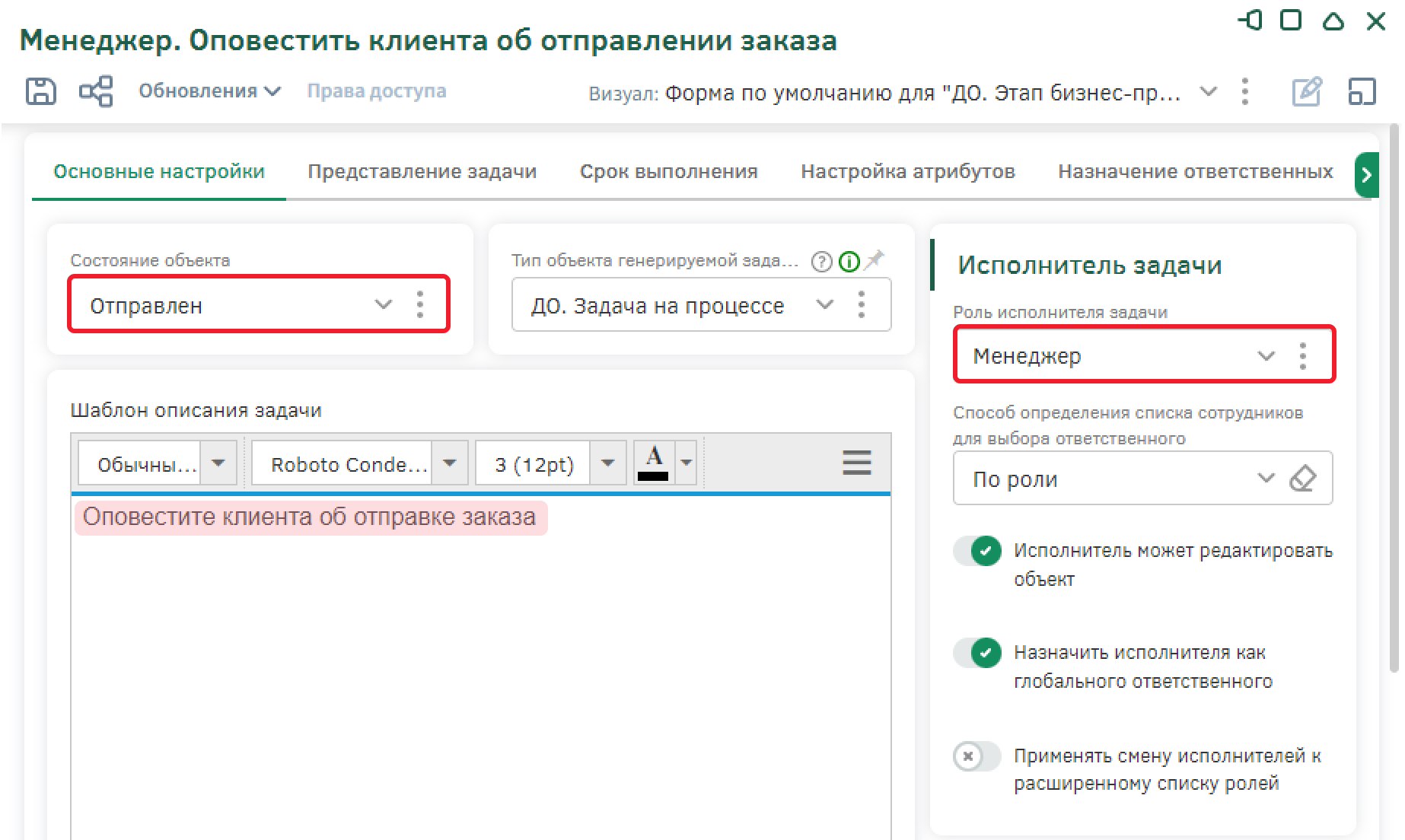Toggle Исполнитель может редактировать объект switch
The image size is (1405, 840).
point(977,551)
